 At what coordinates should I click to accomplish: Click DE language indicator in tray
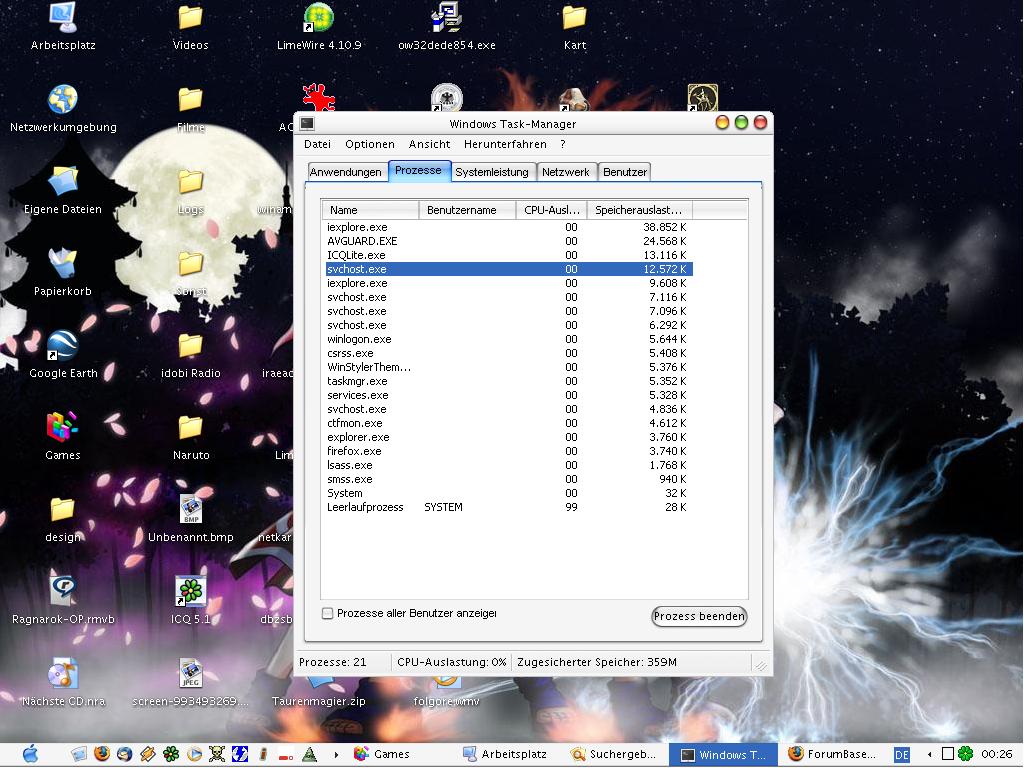coord(902,755)
